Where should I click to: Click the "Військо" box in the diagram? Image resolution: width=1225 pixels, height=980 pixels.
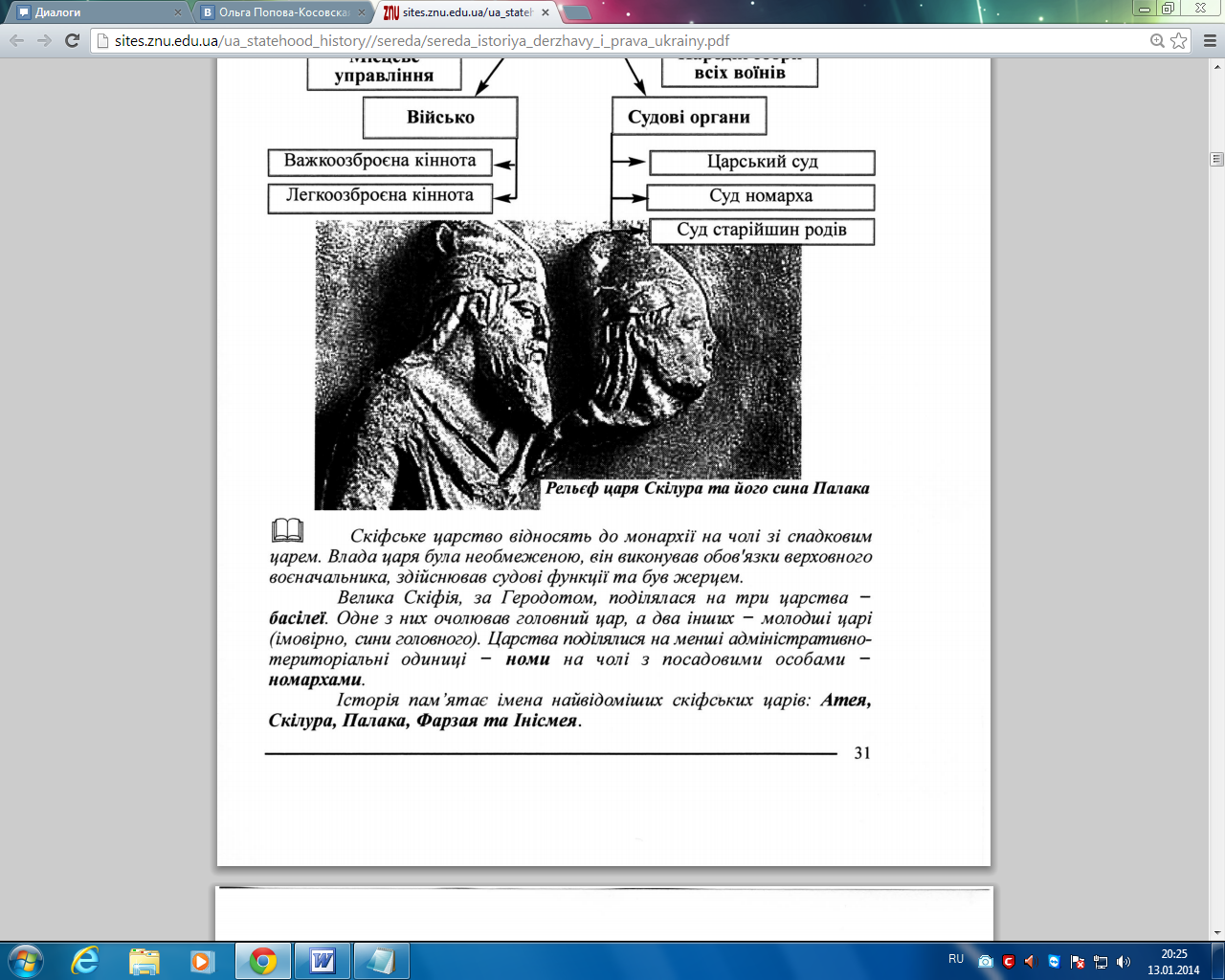pos(440,117)
